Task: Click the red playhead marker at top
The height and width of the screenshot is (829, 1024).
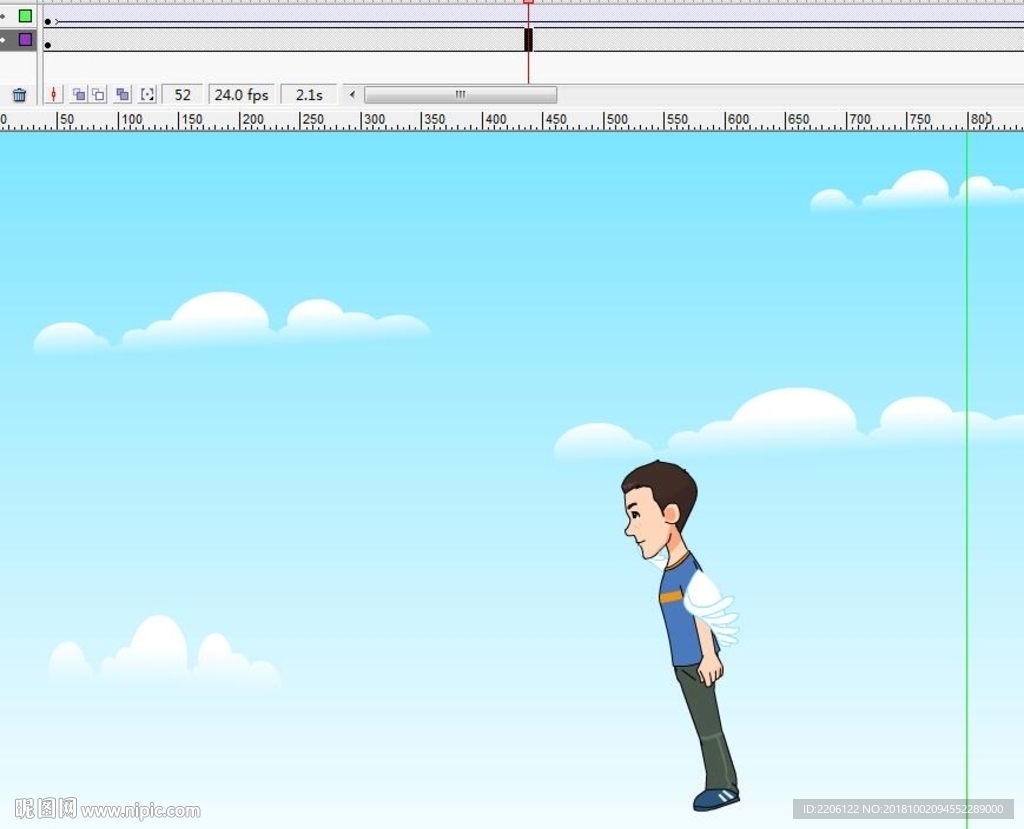Action: [x=528, y=2]
